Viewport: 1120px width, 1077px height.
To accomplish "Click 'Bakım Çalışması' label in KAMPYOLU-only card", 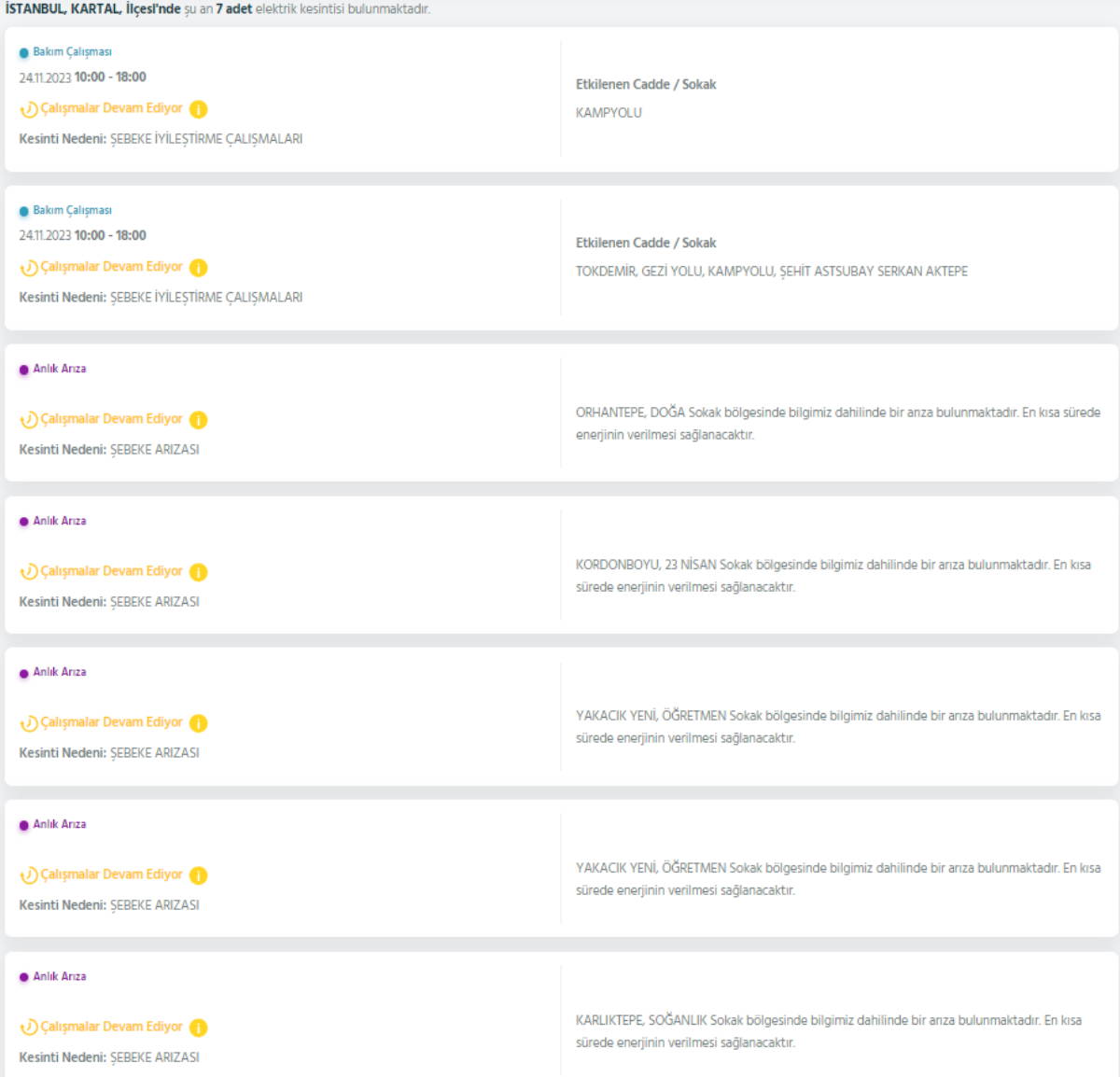I will point(72,52).
